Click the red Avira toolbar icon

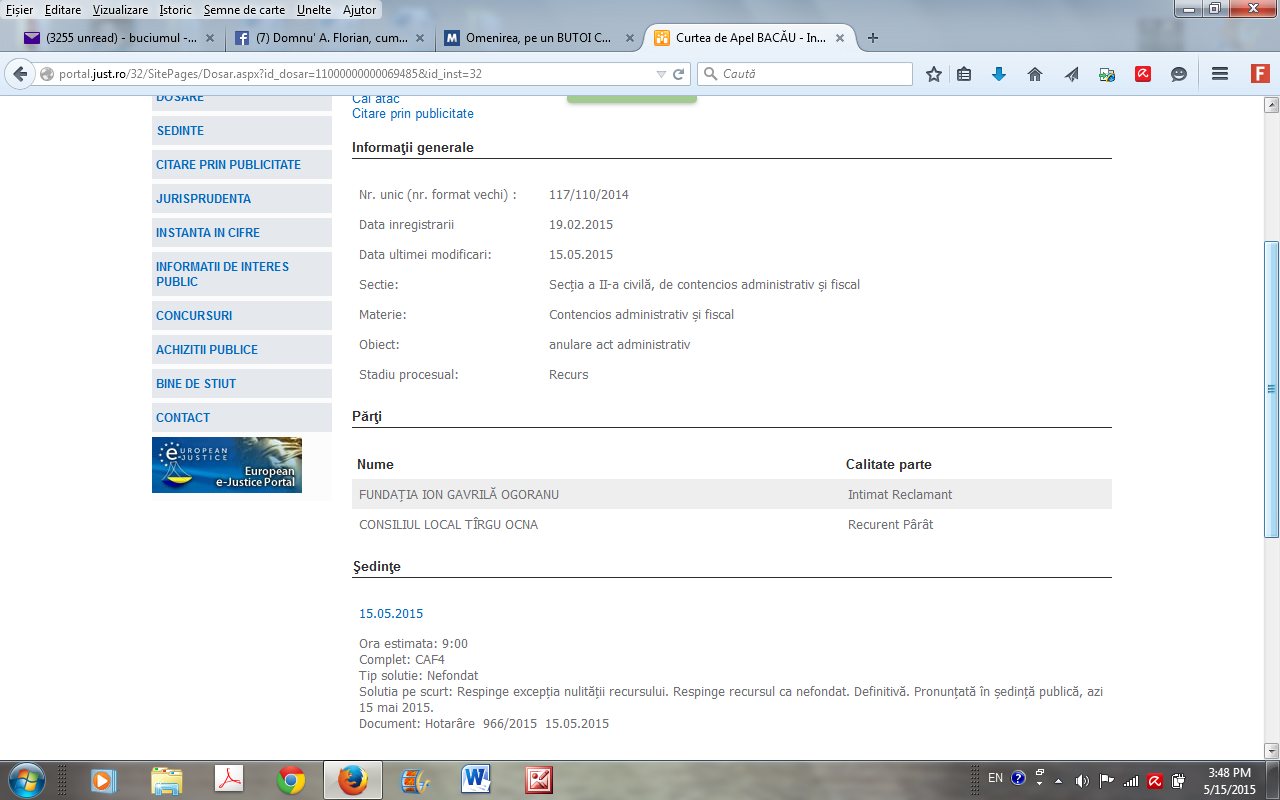coord(1142,74)
